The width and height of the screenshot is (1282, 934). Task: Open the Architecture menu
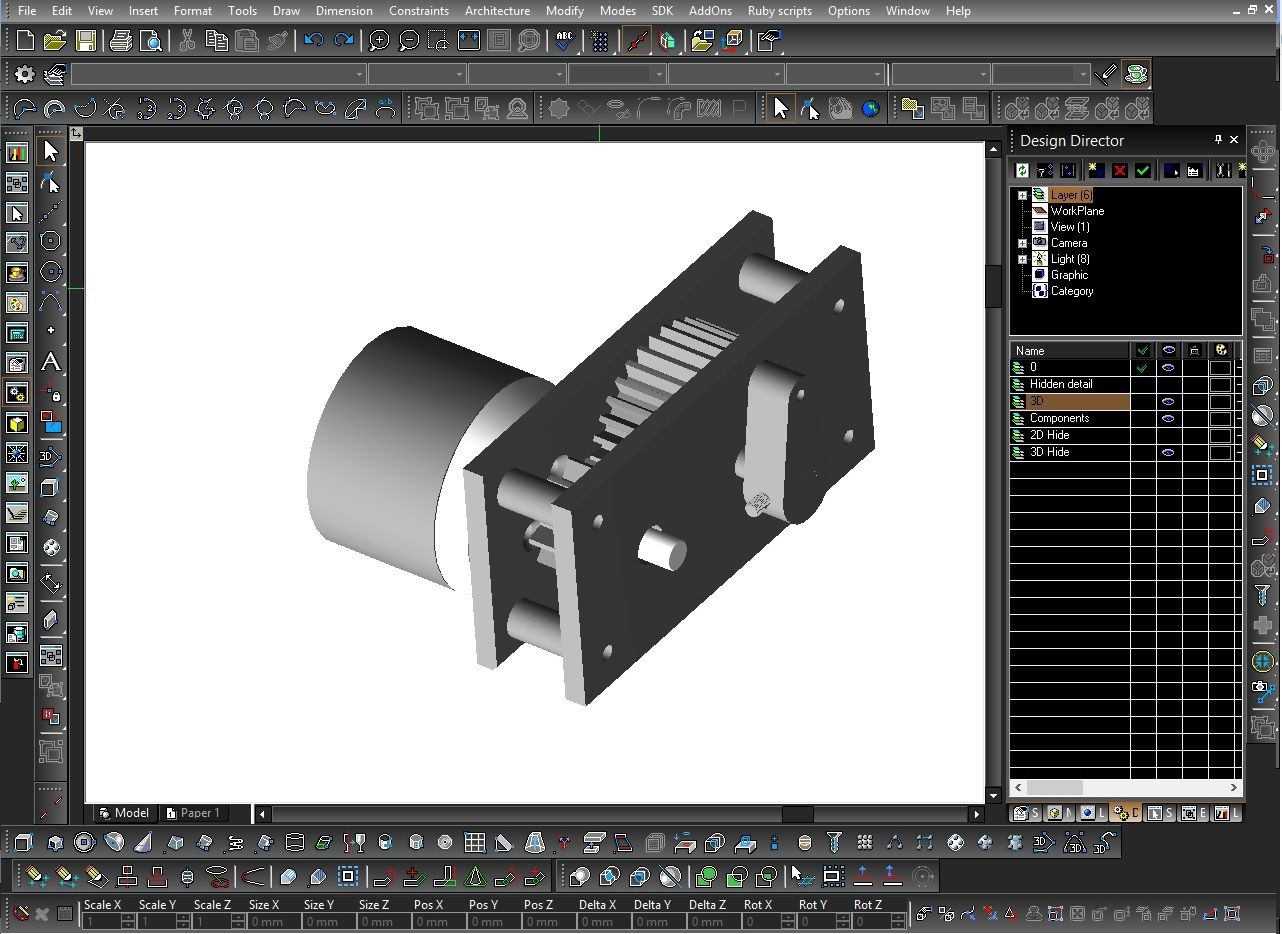point(497,11)
